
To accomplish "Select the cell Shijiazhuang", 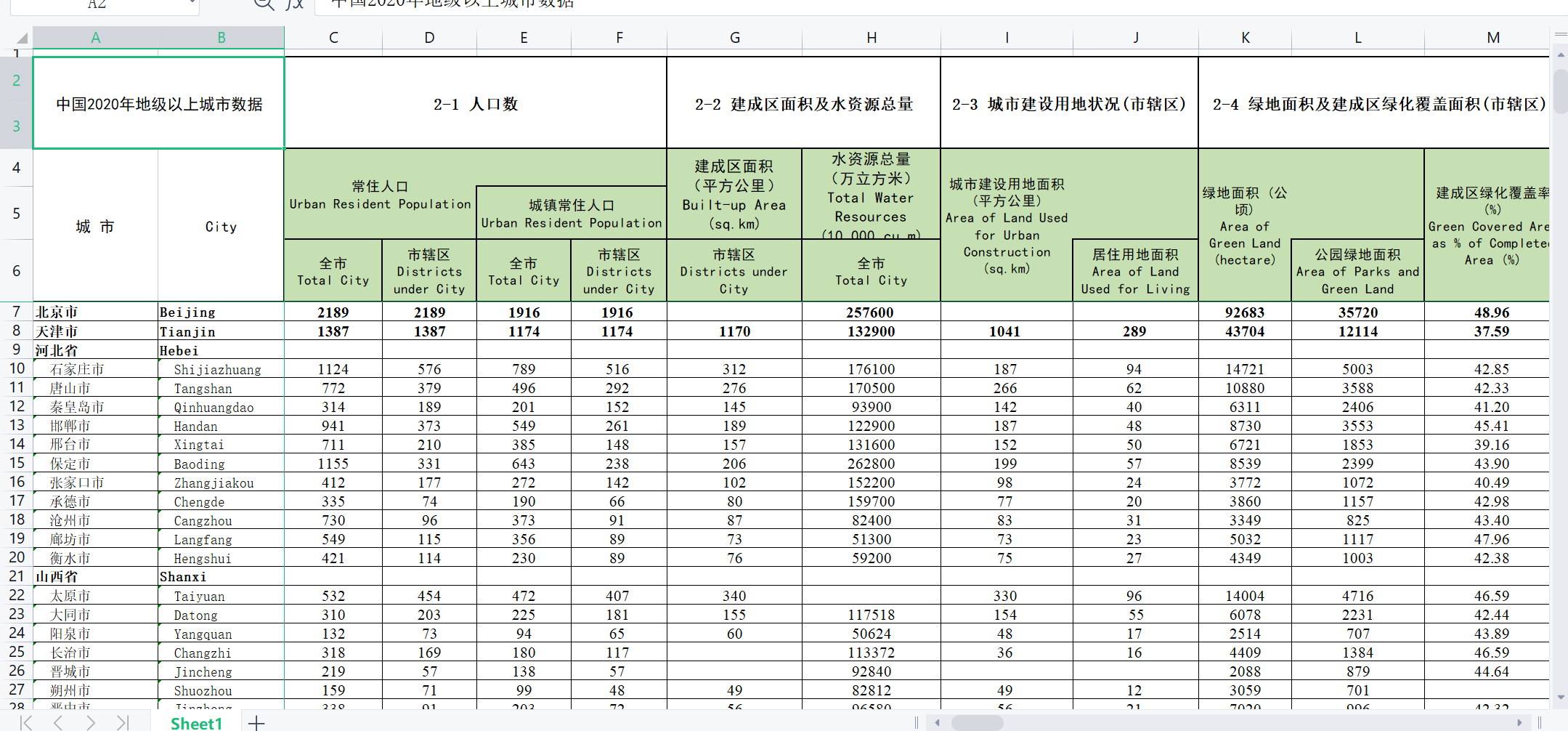I will [x=221, y=369].
